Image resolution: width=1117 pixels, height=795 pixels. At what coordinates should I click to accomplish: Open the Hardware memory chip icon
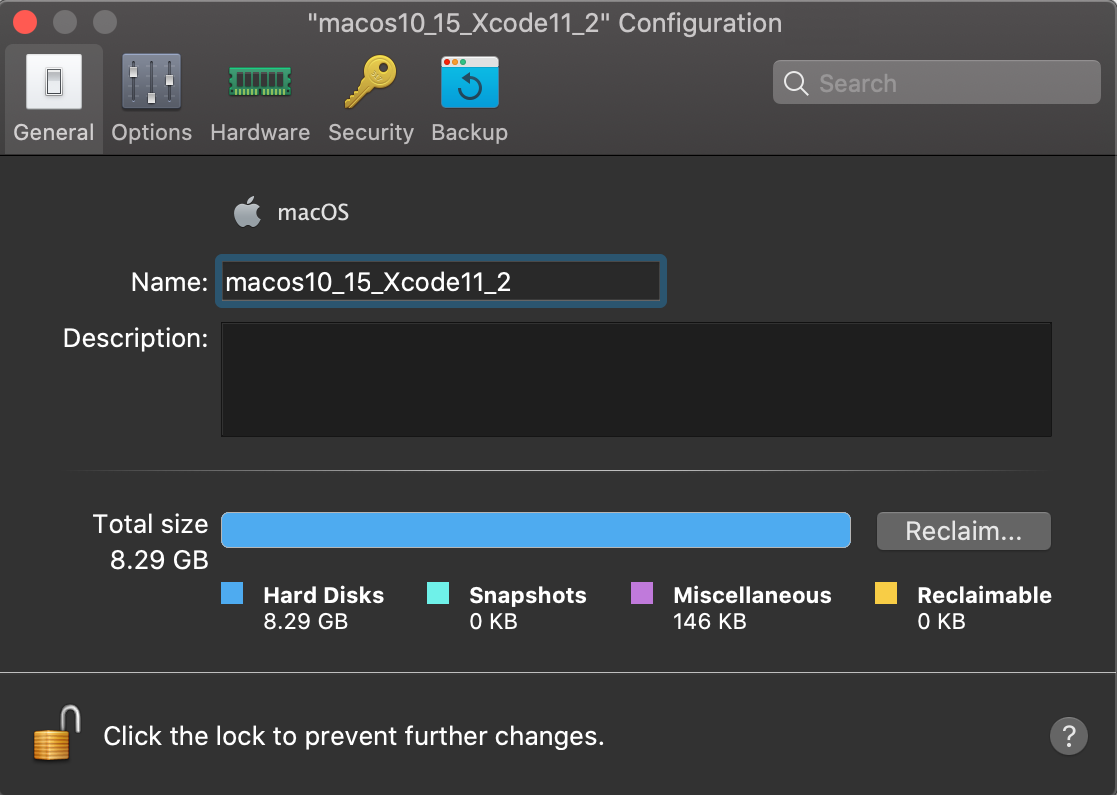(259, 82)
